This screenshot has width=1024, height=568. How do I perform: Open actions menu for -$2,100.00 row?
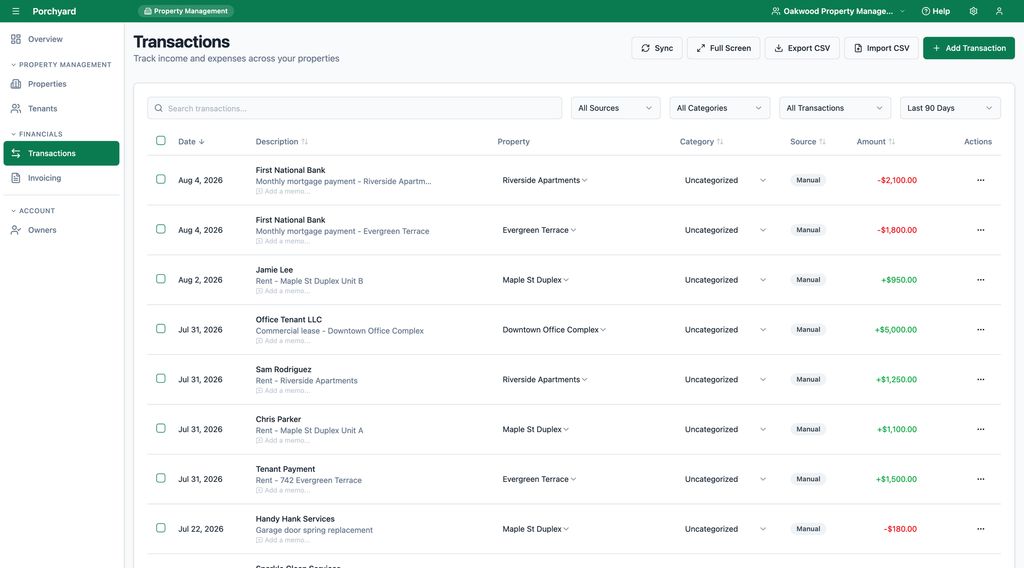point(980,180)
